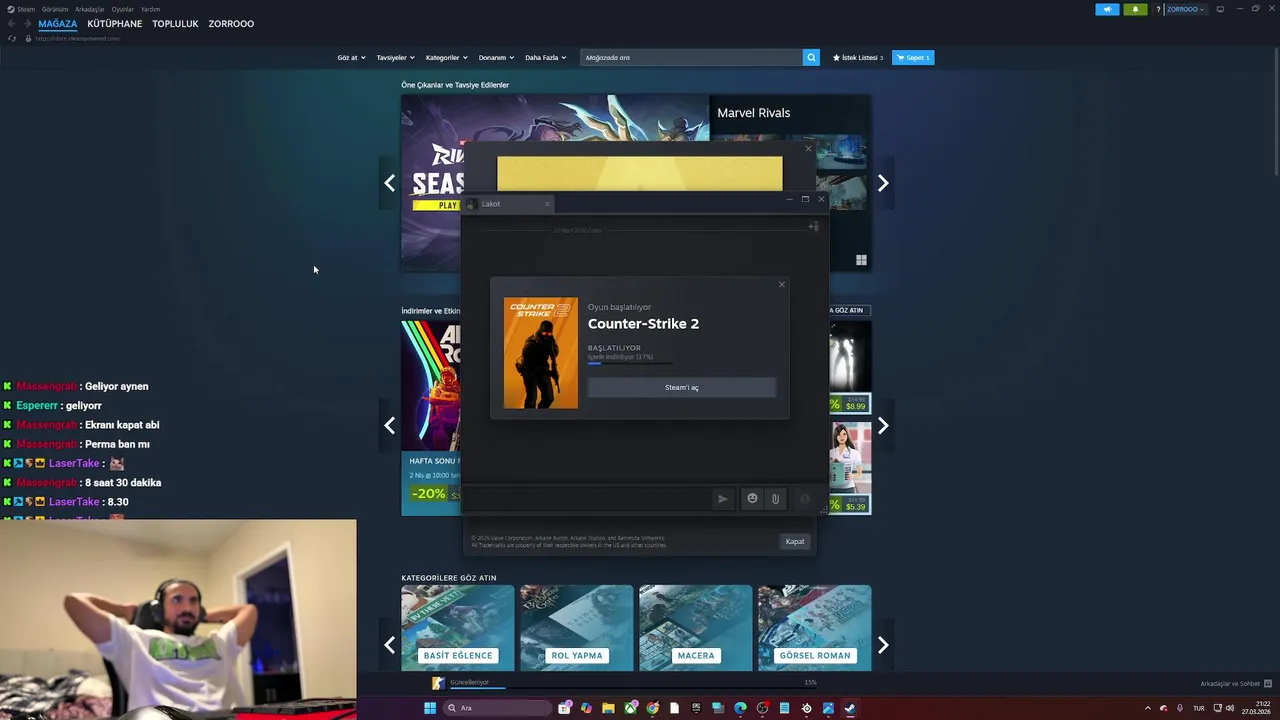Switch to Big Picture mode monitor icon
Screen dimensions: 1280x720
[1220, 9]
